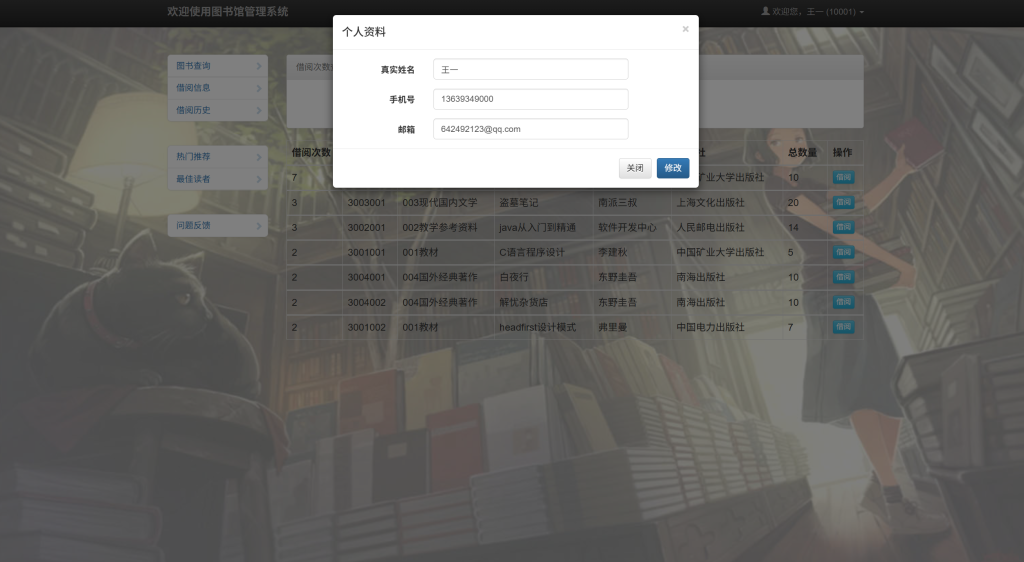
Task: Click book title 白夜行
Action: pyautogui.click(x=514, y=277)
